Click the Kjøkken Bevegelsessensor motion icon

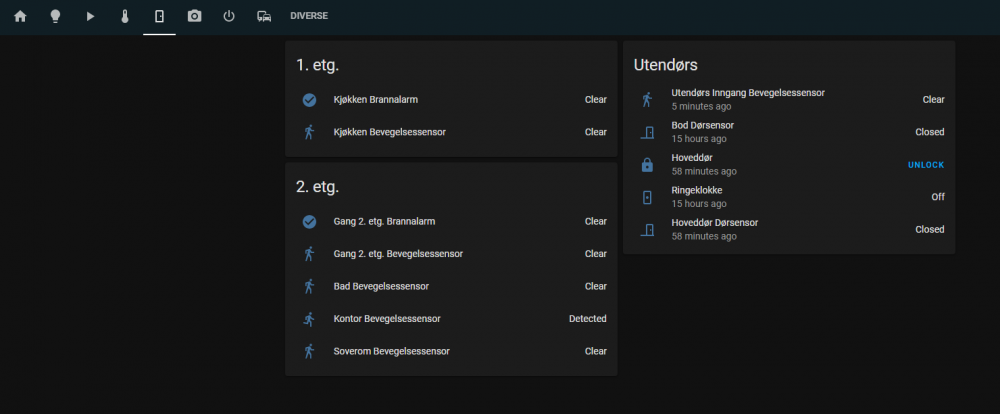click(309, 132)
